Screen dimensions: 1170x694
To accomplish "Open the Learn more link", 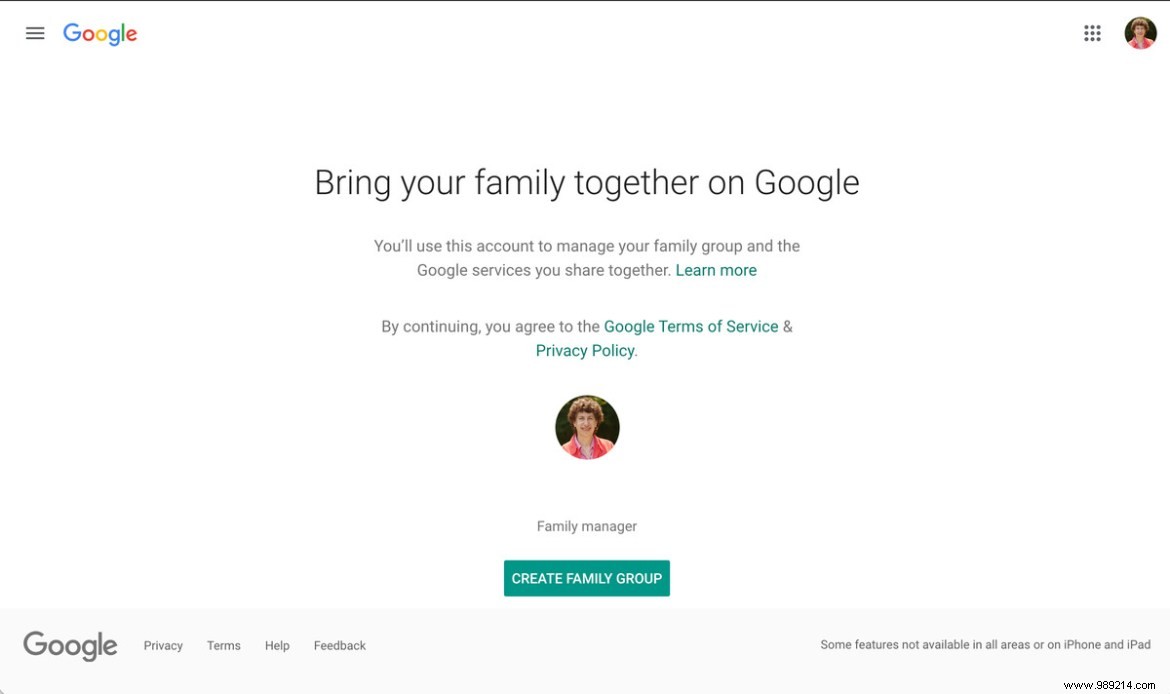I will (716, 270).
